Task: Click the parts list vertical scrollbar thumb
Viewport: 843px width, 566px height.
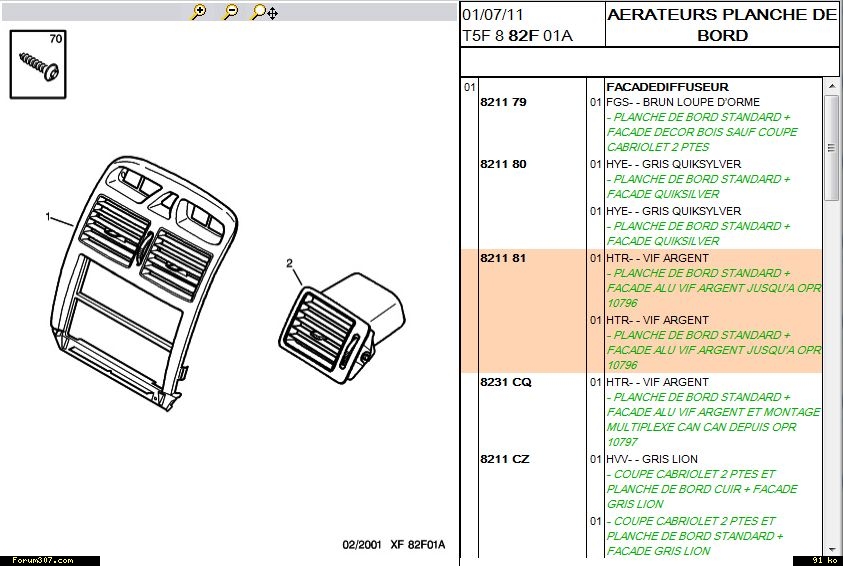Action: (x=831, y=148)
